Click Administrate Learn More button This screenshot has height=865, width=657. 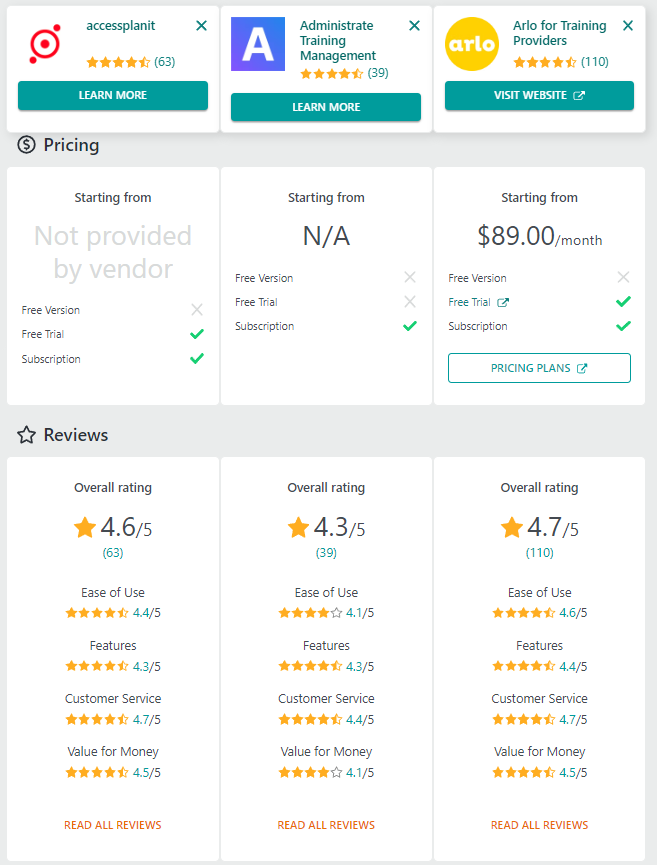pos(326,107)
